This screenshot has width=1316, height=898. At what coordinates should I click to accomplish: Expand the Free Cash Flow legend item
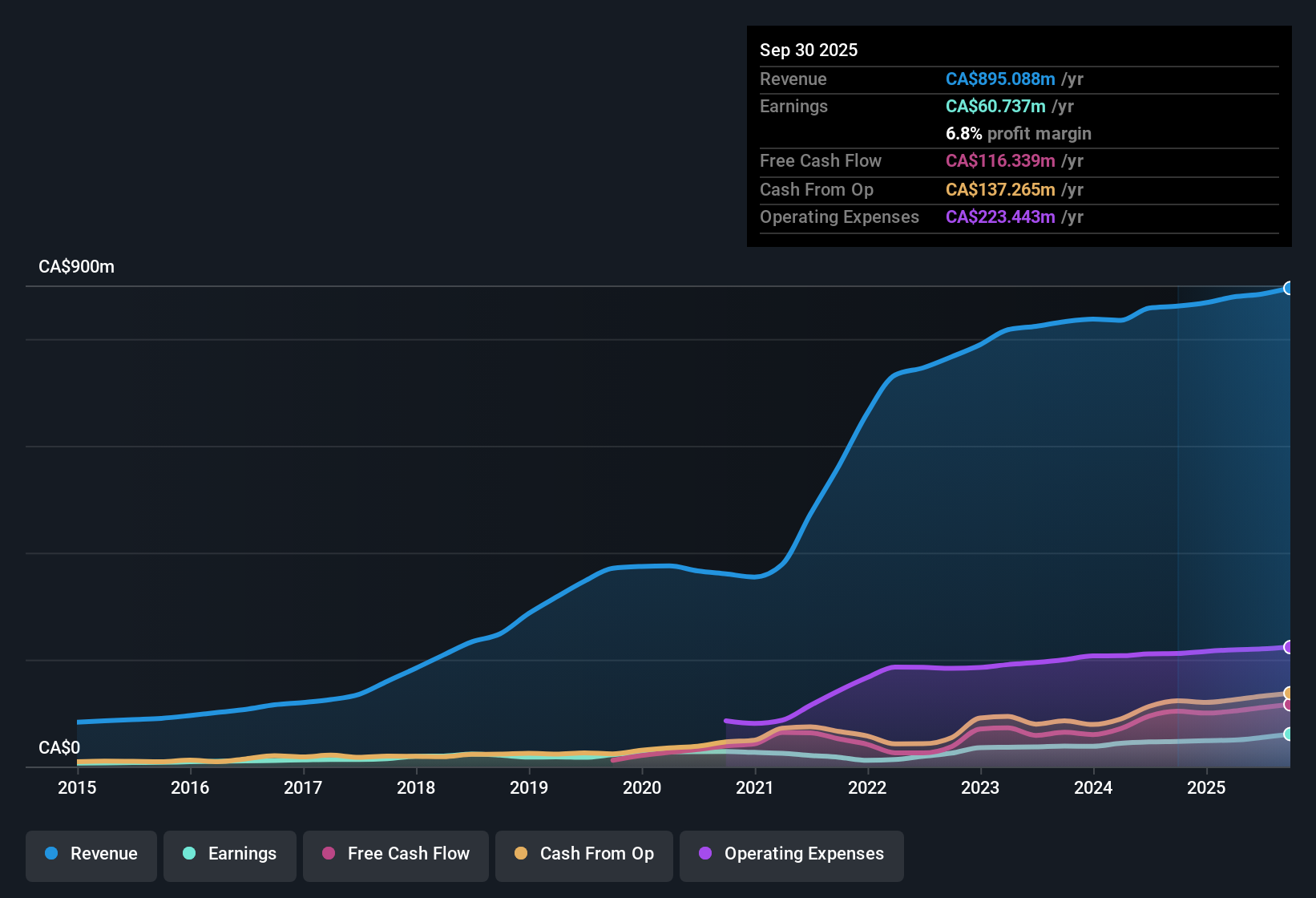[x=395, y=855]
